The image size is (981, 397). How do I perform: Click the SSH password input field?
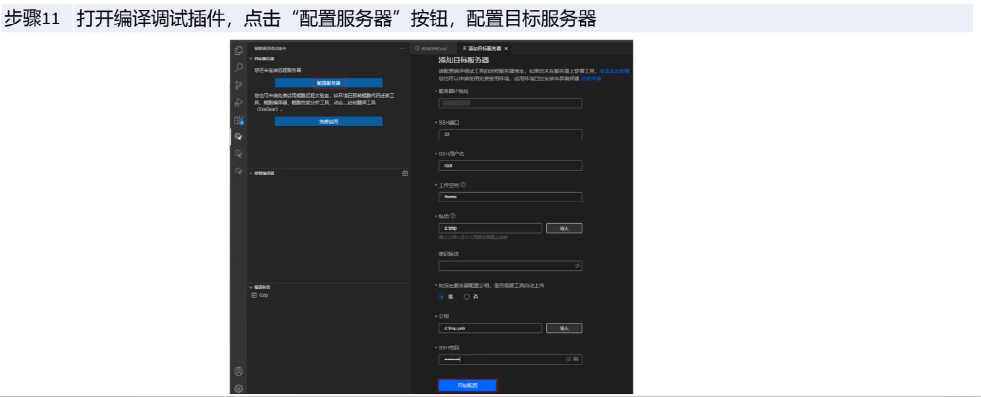tap(511, 359)
